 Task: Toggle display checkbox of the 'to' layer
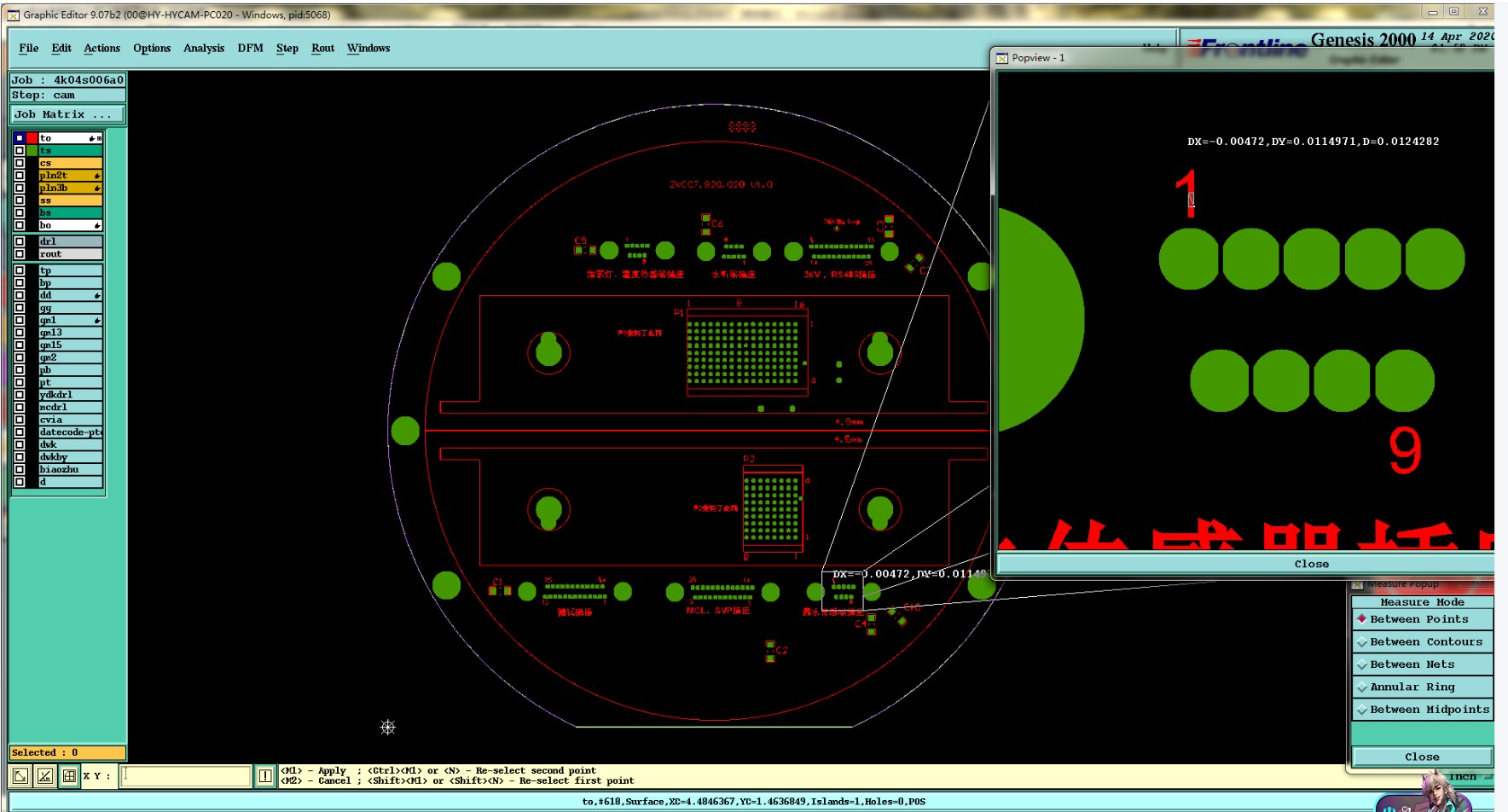[x=20, y=138]
